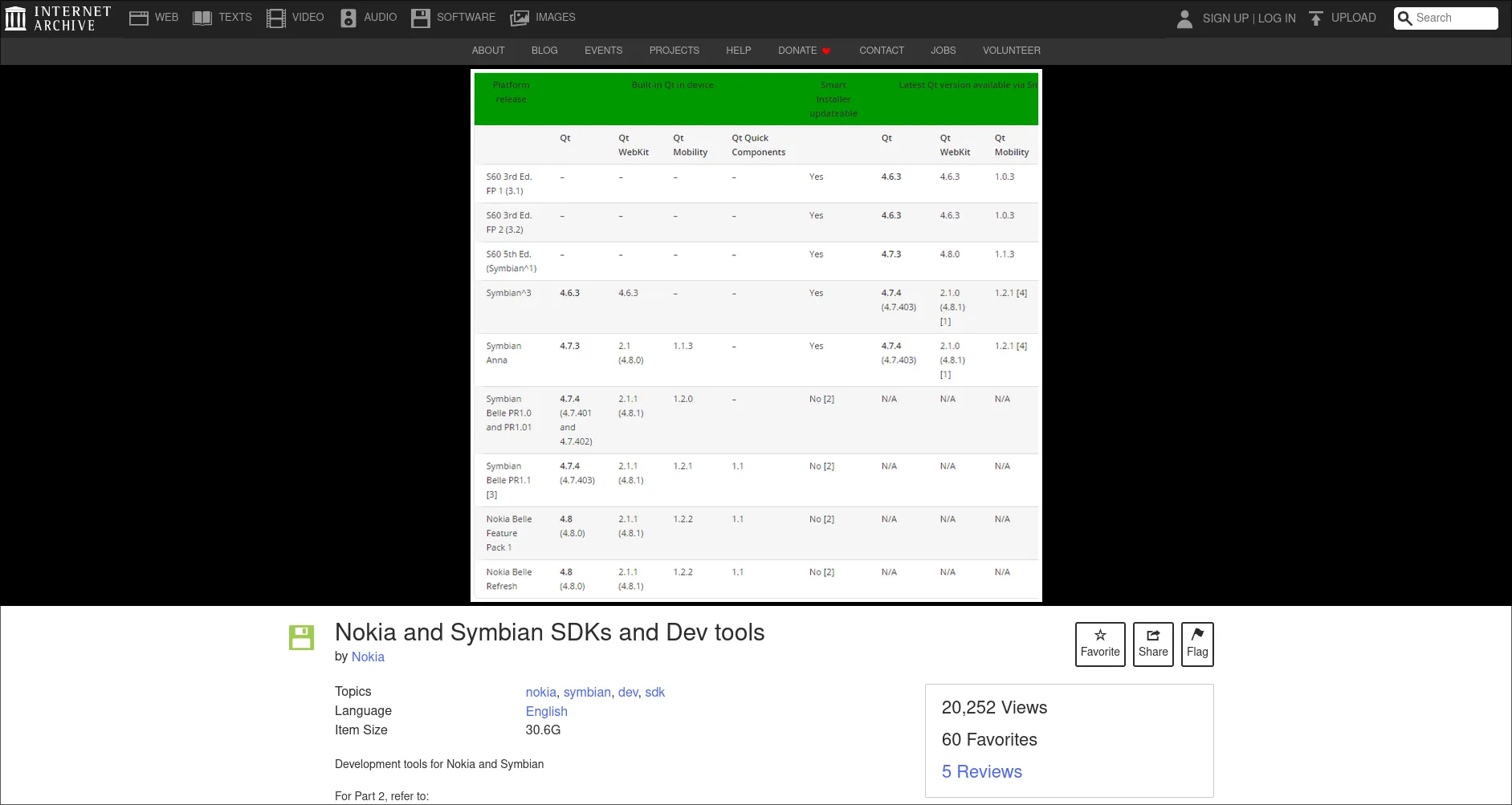Go to the Blog page

(544, 51)
